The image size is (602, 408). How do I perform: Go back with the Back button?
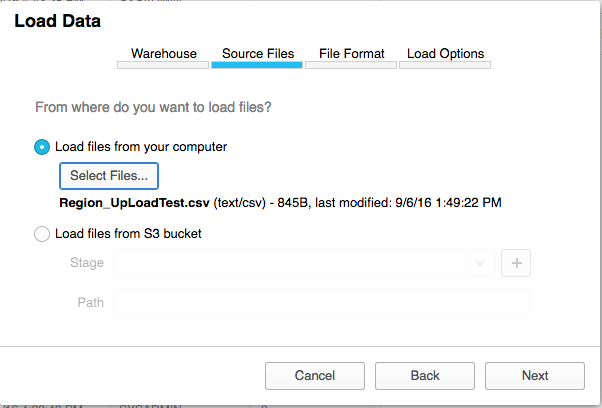(x=425, y=376)
